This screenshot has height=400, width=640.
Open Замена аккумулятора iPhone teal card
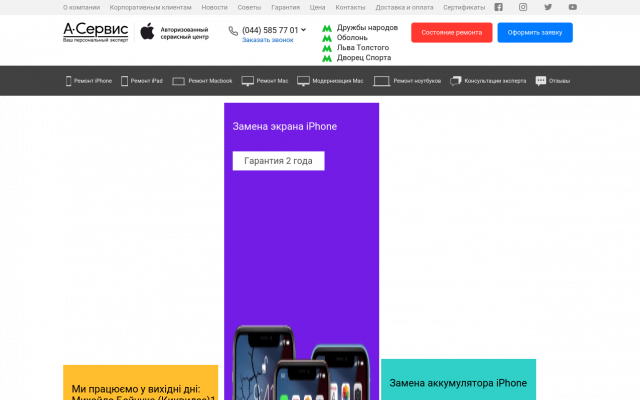coord(458,380)
